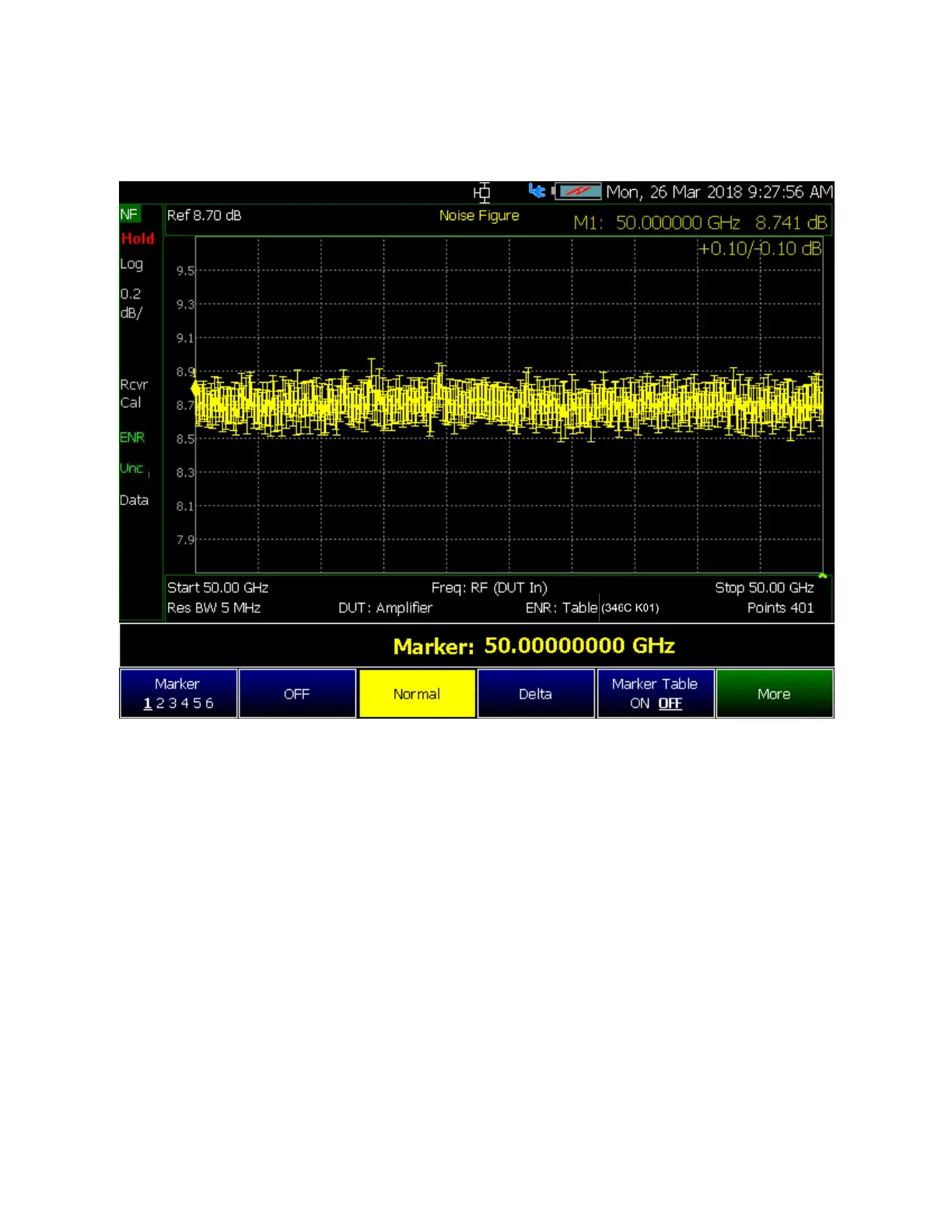Open the More softkey menu
The image size is (952, 1232).
(775, 694)
